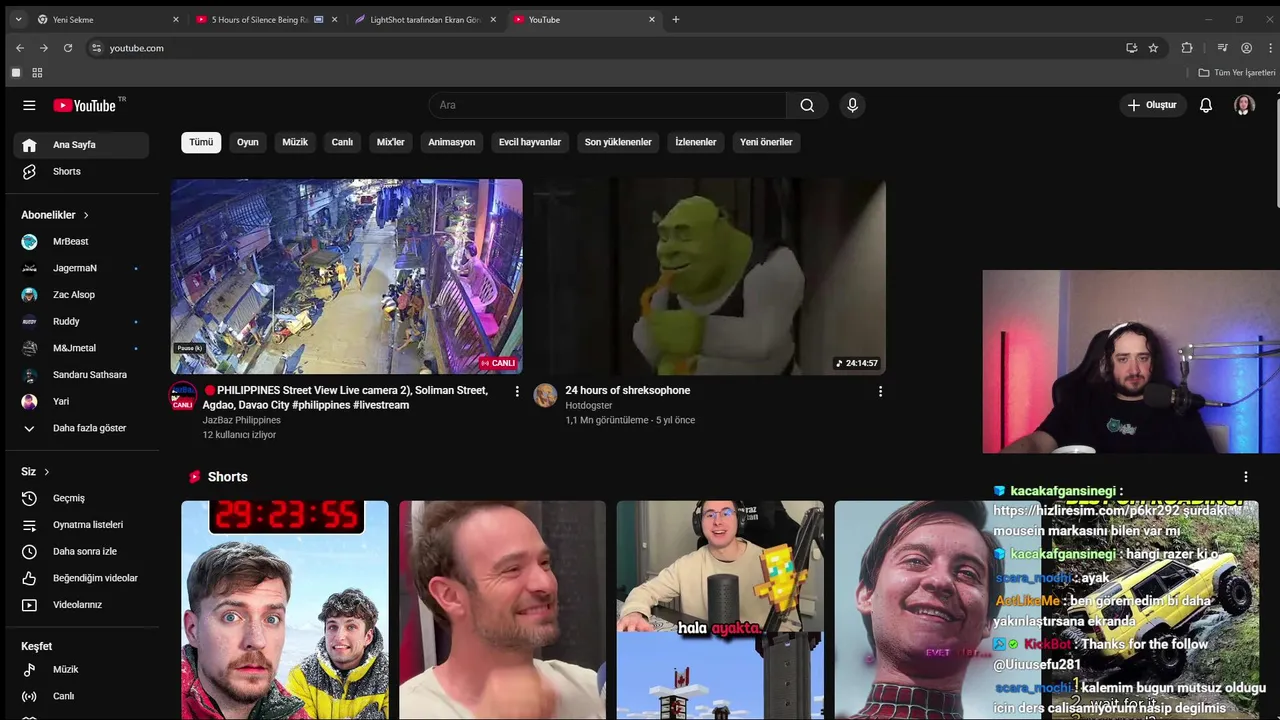Select the Animasyon filter chip
Viewport: 1280px width, 720px height.
[452, 142]
